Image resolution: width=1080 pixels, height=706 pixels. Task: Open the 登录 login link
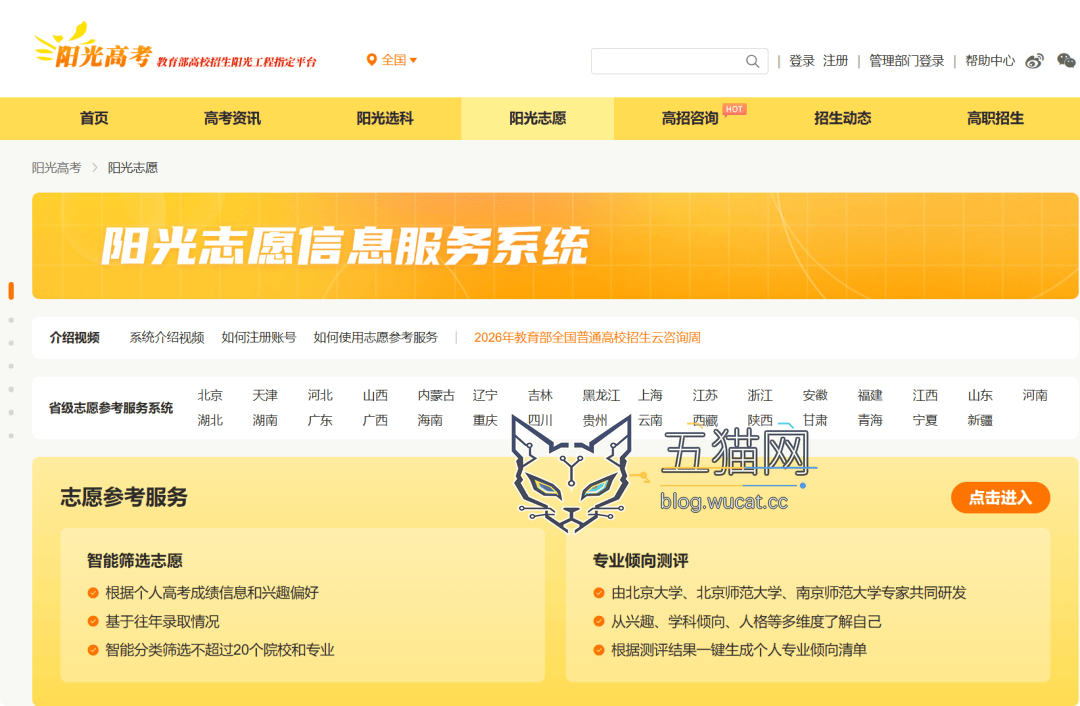[x=802, y=61]
